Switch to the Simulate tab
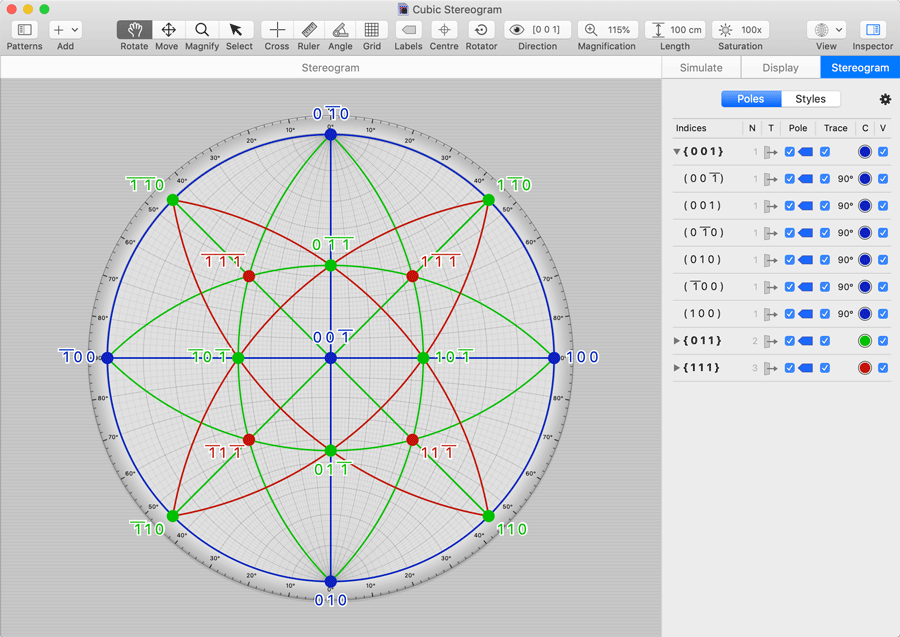The image size is (900, 637). click(701, 68)
